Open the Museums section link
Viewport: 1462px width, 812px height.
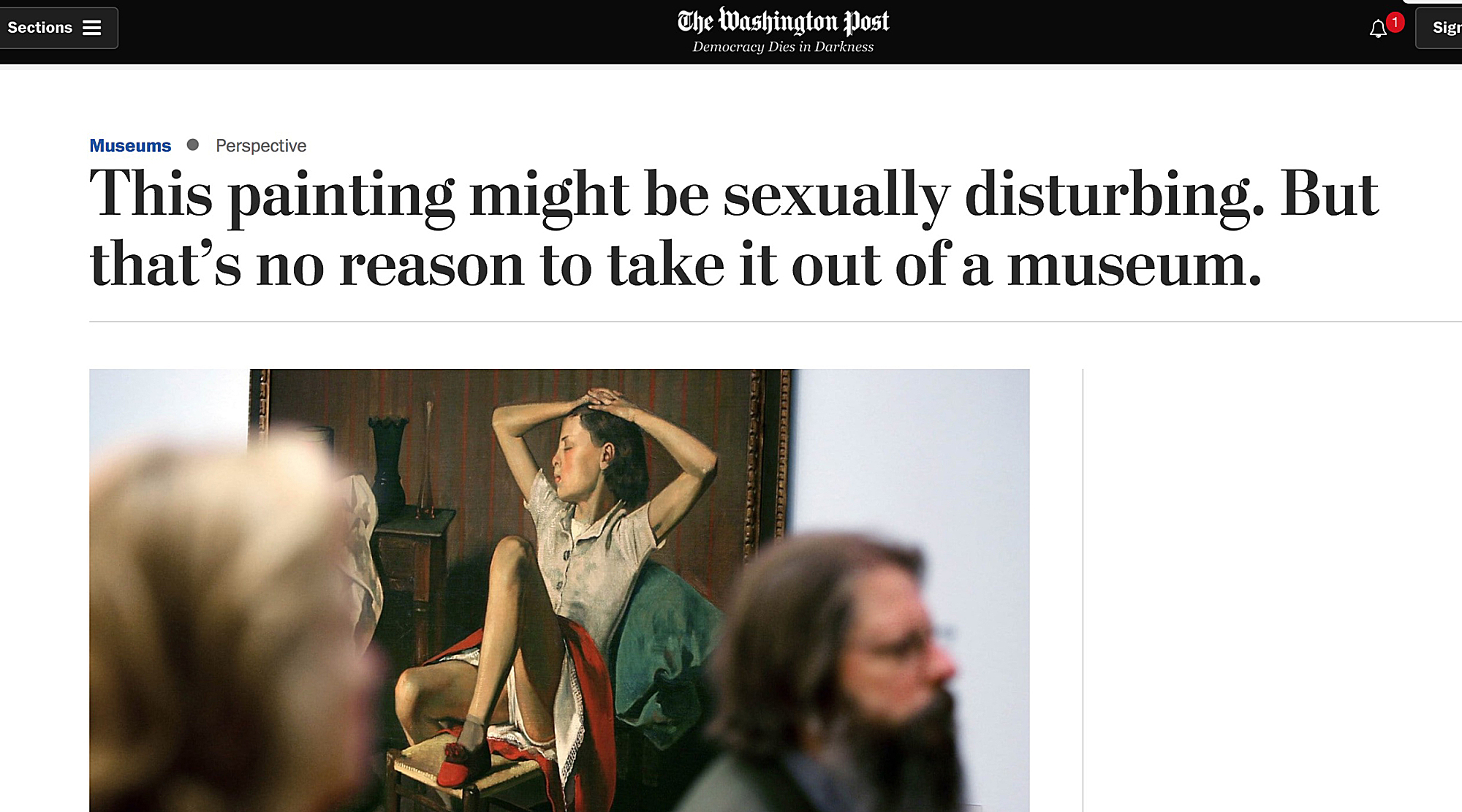[130, 145]
